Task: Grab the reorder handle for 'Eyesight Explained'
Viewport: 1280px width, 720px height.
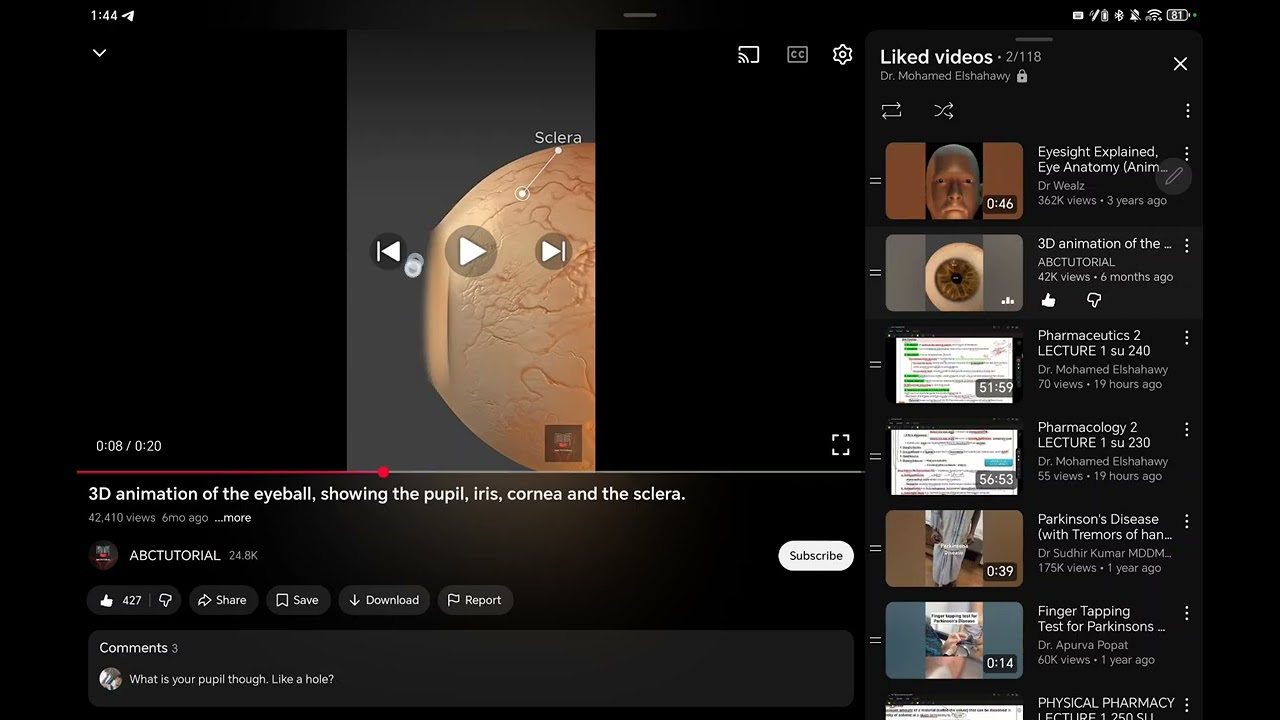Action: coord(875,181)
